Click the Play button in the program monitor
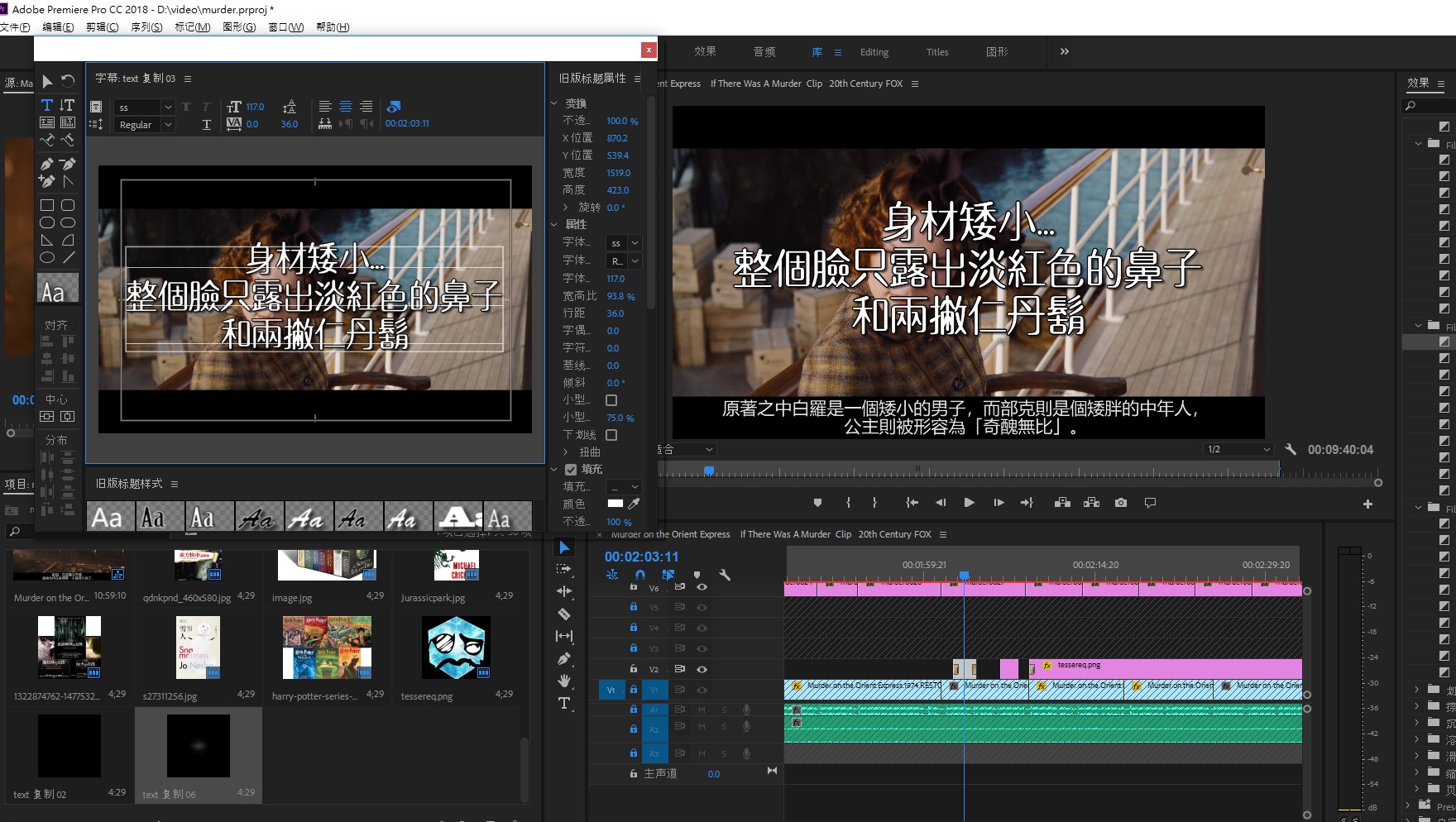Image resolution: width=1456 pixels, height=822 pixels. 969,502
